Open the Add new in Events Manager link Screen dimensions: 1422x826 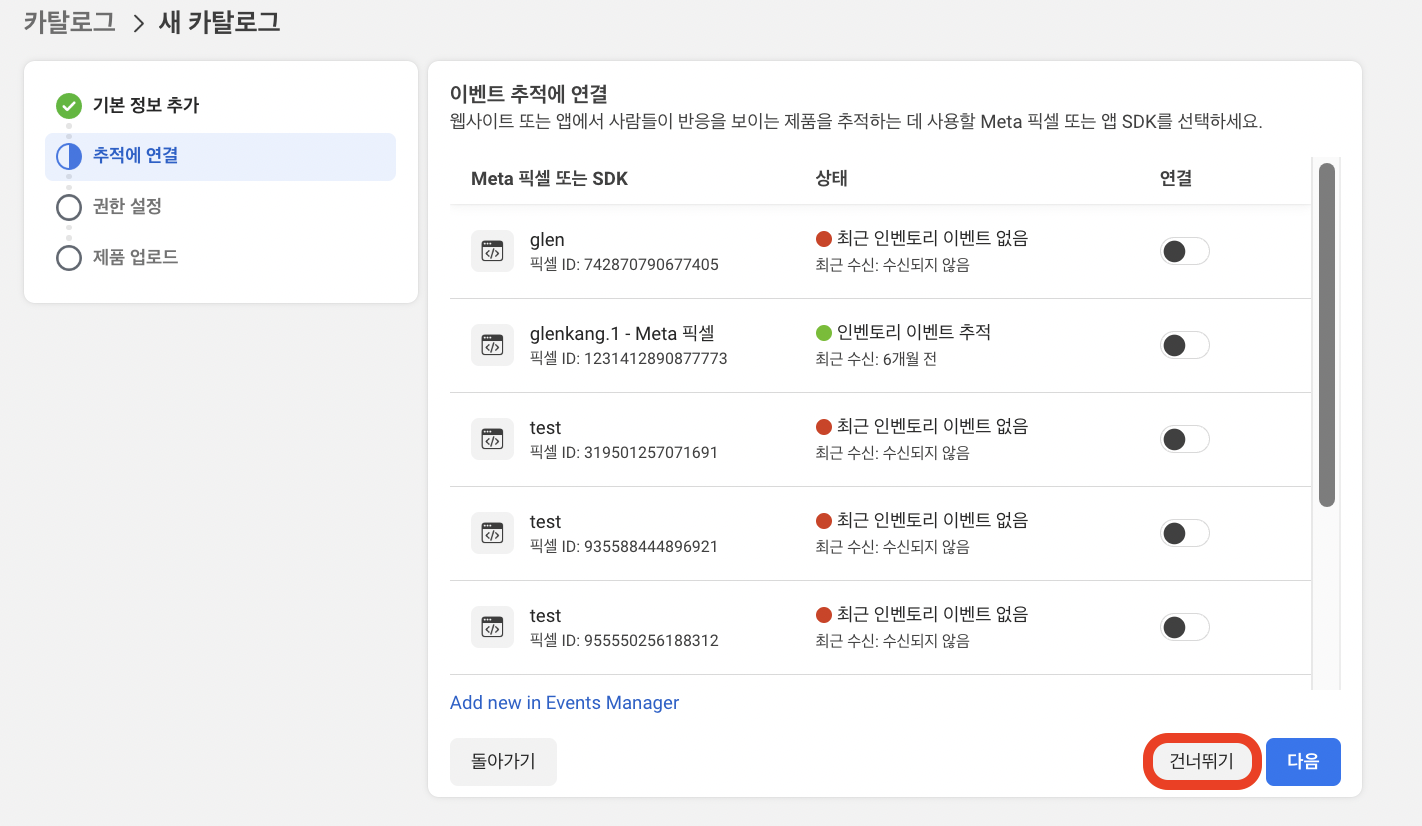564,702
